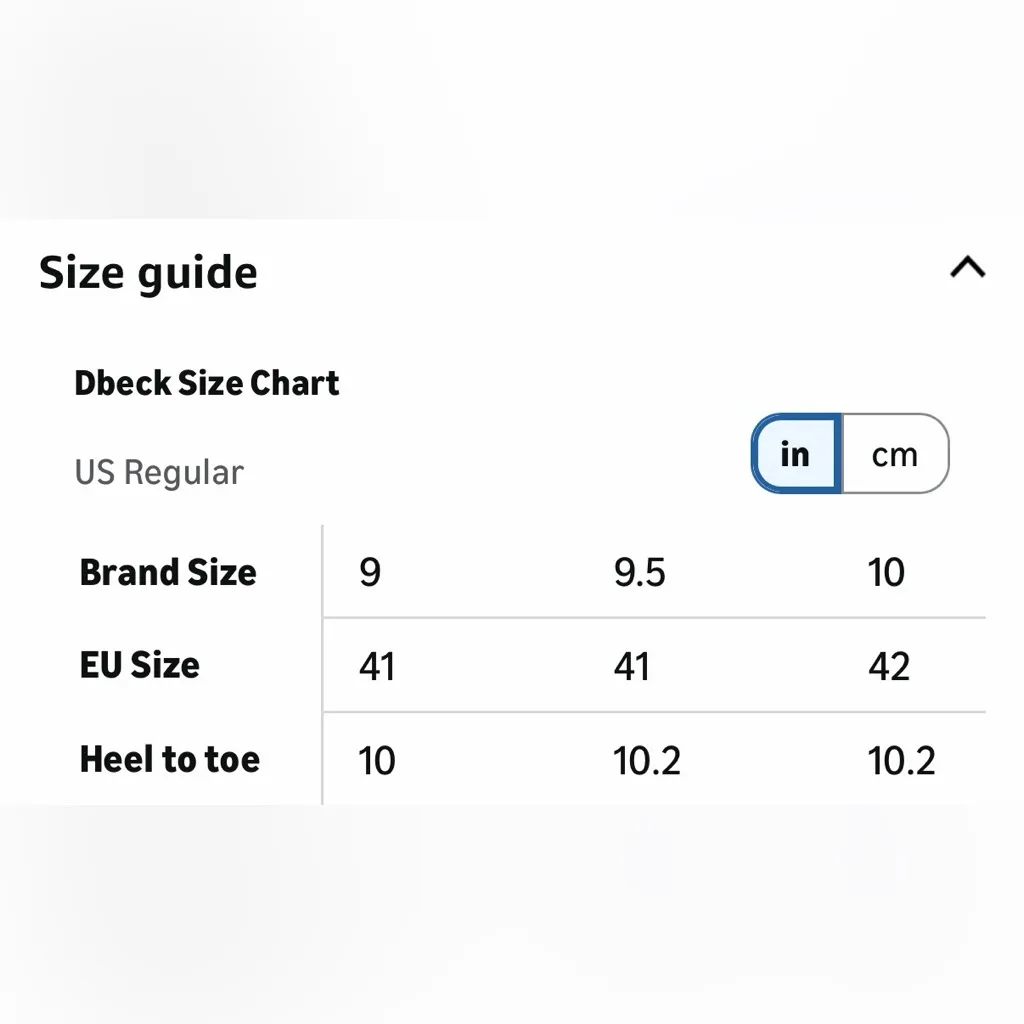The height and width of the screenshot is (1024, 1024).
Task: Click EU size 41 under brand 9
Action: pyautogui.click(x=377, y=666)
